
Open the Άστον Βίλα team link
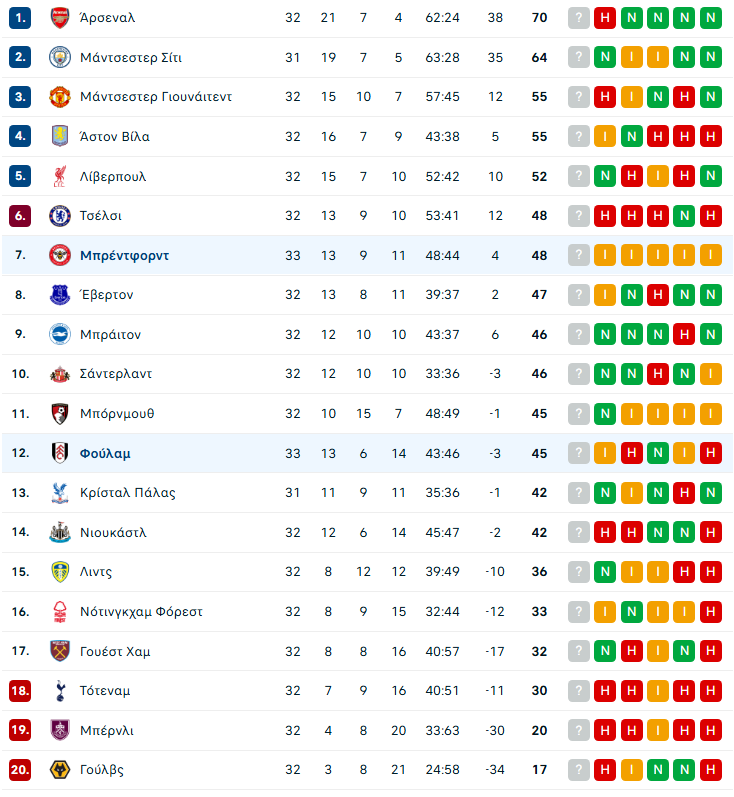click(x=114, y=136)
